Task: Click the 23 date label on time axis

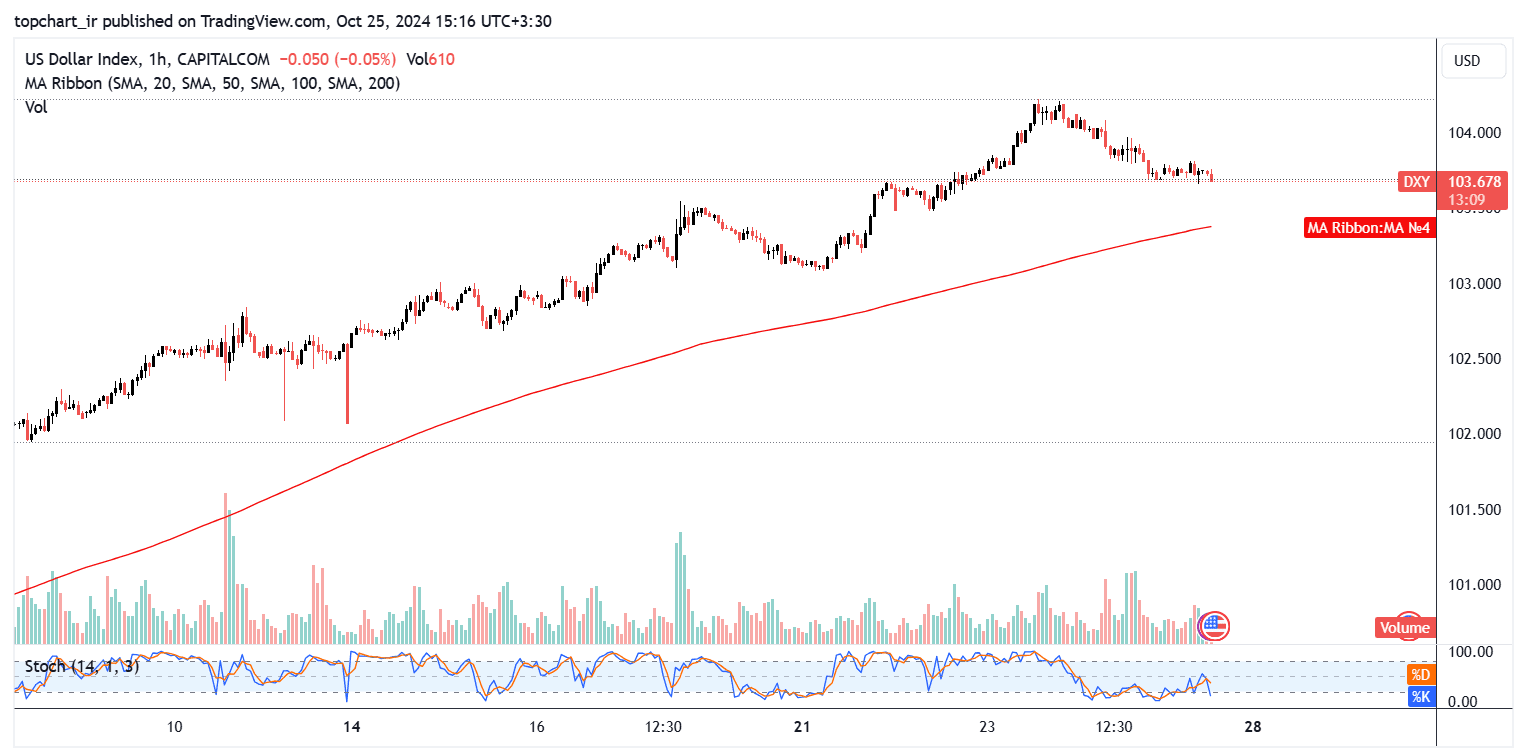Action: point(987,727)
